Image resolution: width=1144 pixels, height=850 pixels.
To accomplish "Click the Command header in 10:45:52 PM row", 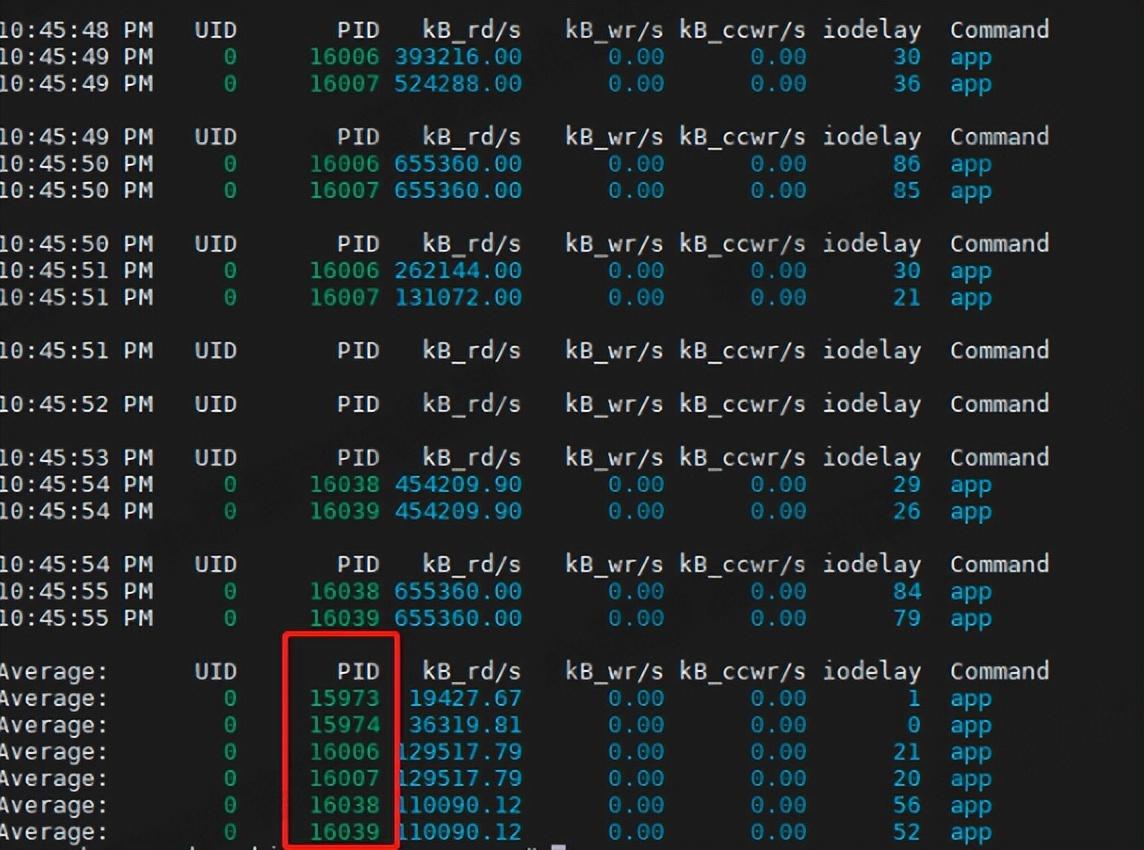I will click(x=1000, y=404).
